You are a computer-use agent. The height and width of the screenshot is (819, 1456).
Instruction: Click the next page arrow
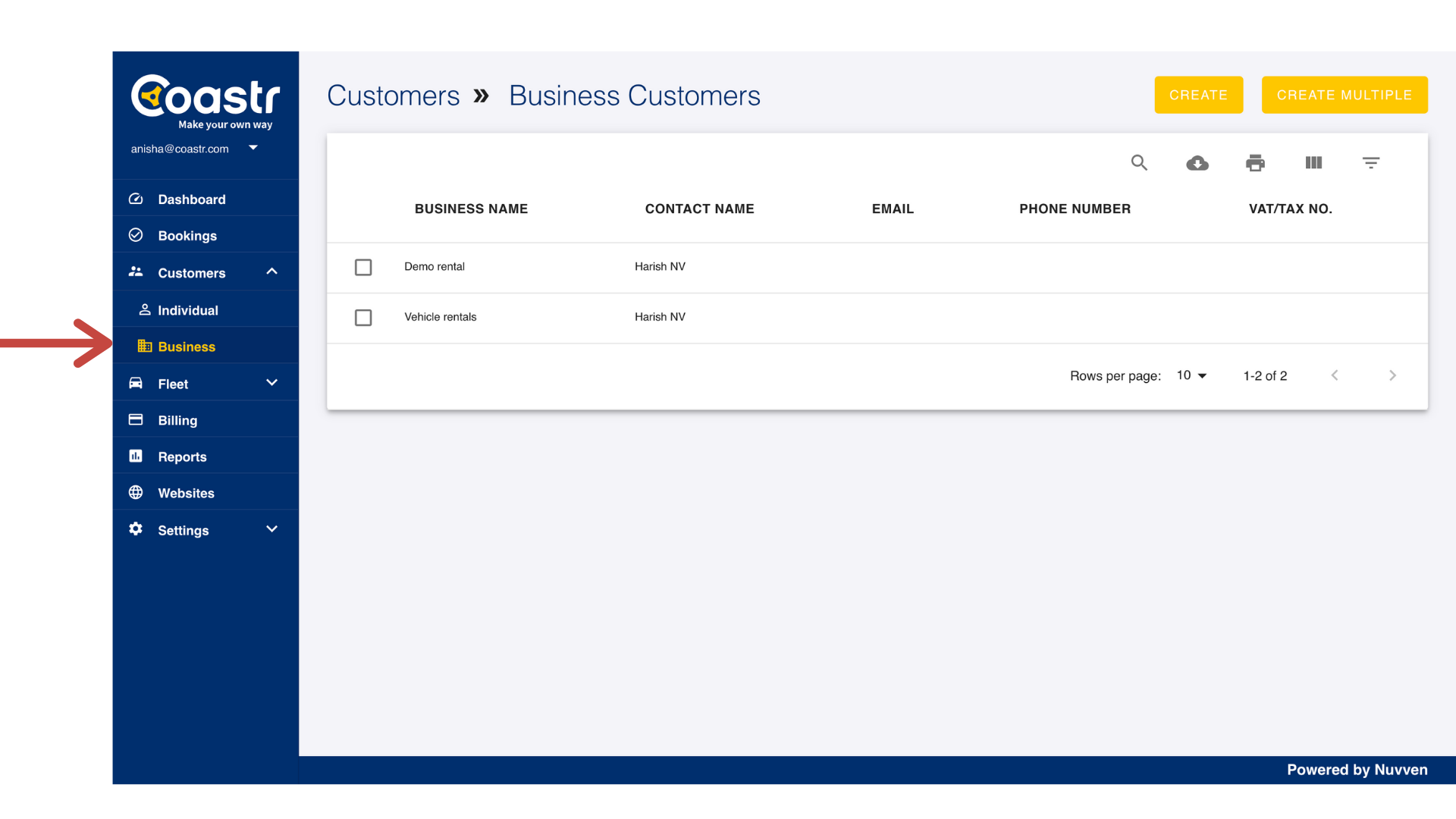(1392, 375)
